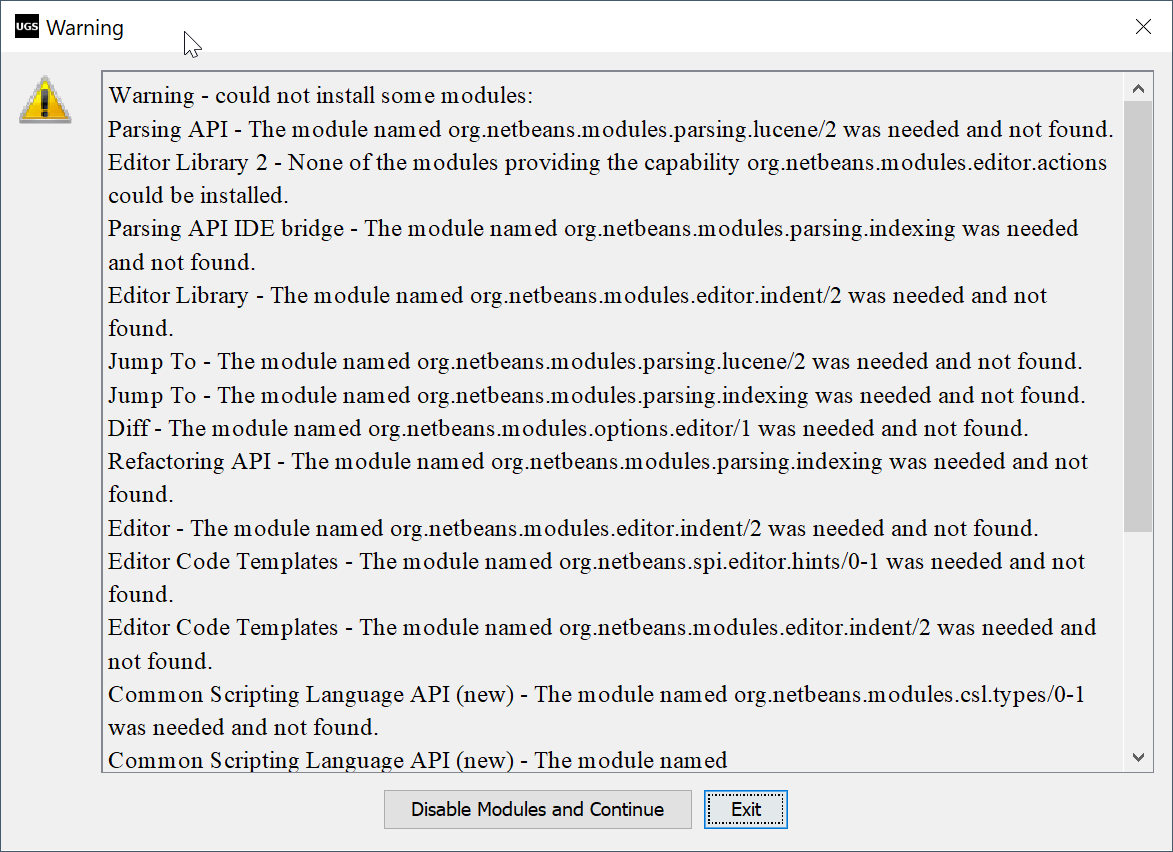Place cursor on the Diff module message

[x=568, y=429]
